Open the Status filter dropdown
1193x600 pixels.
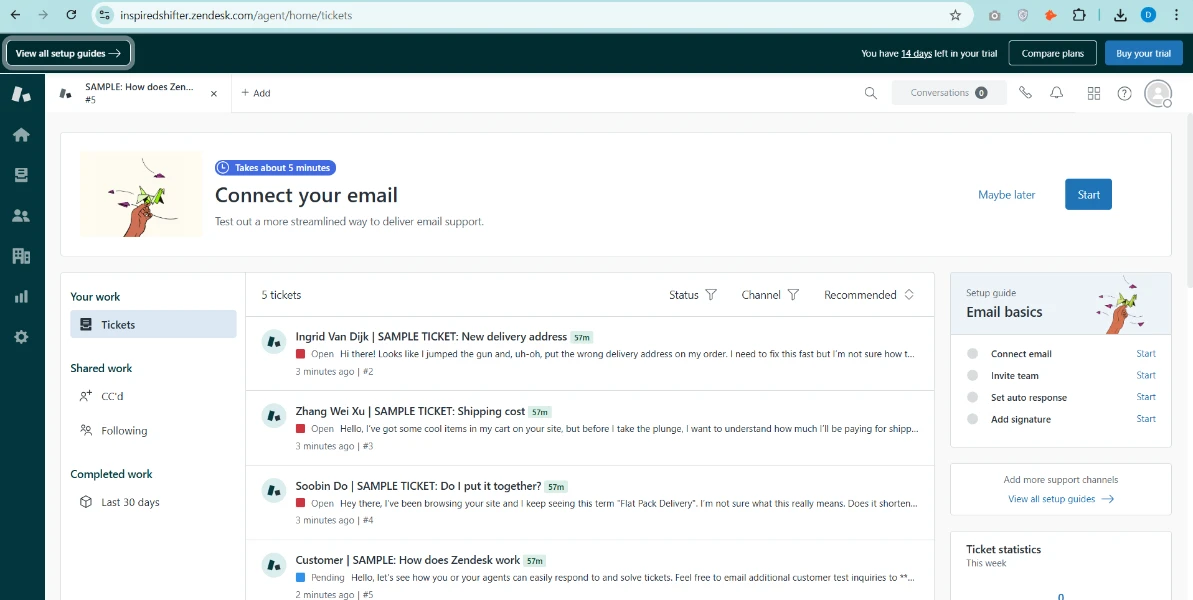[x=693, y=295]
